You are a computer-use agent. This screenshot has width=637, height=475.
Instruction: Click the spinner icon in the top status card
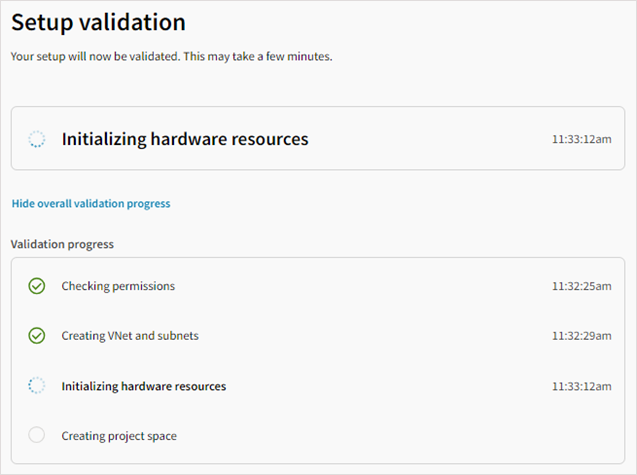point(37,139)
